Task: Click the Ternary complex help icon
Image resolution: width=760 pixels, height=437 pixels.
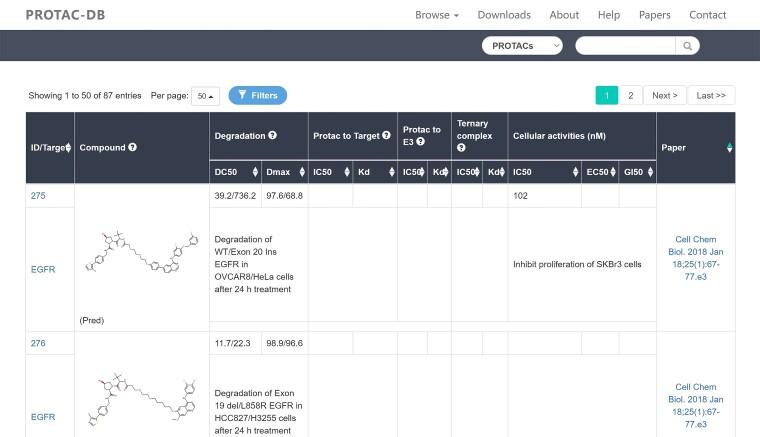Action: click(461, 148)
